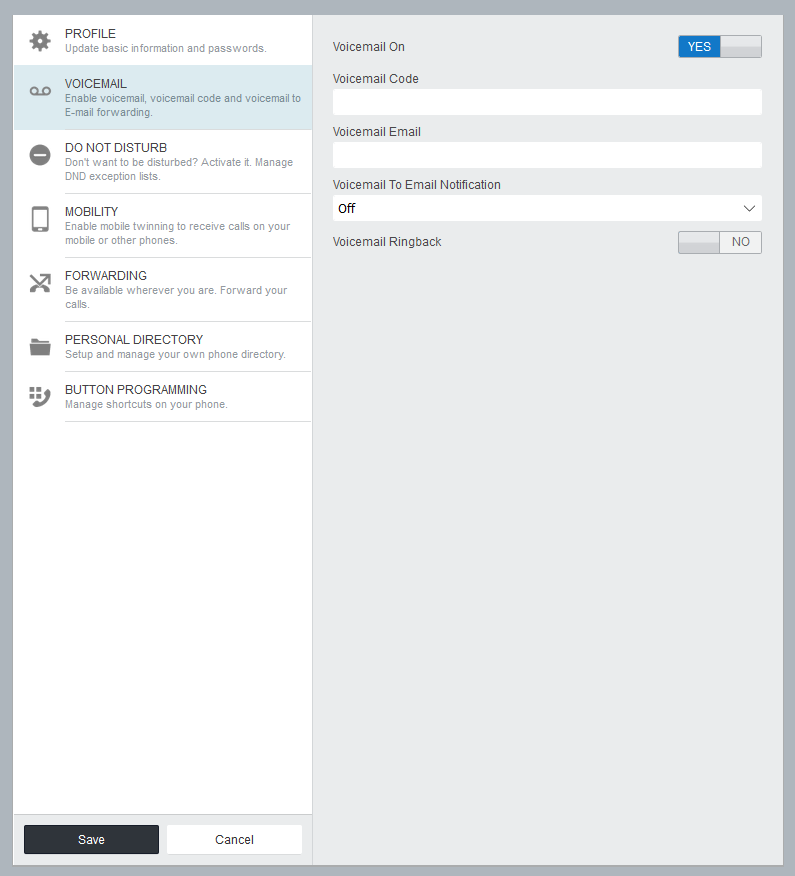
Task: Focus the Voicemail Code input field
Action: (547, 102)
